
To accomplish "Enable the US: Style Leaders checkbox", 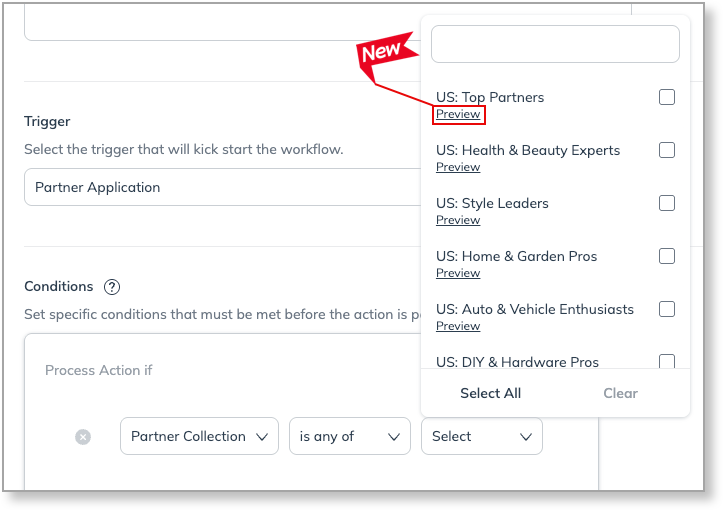I will [x=667, y=203].
